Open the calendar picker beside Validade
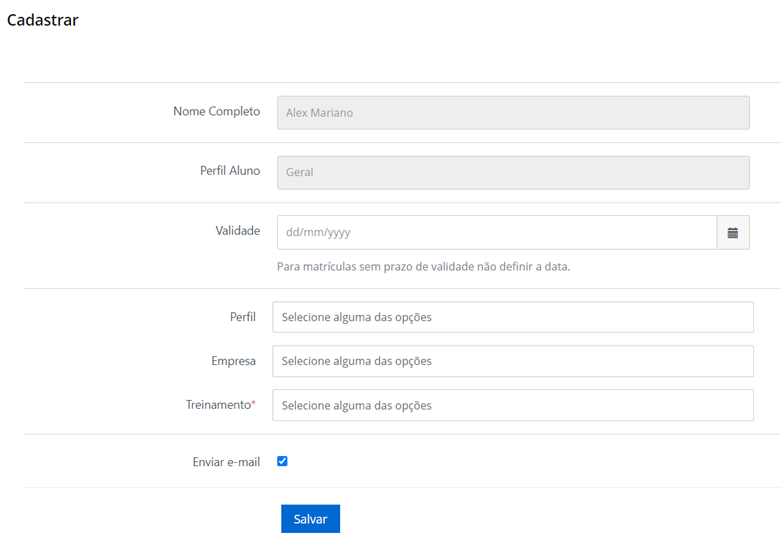Screen dimensions: 781x537 (733, 232)
